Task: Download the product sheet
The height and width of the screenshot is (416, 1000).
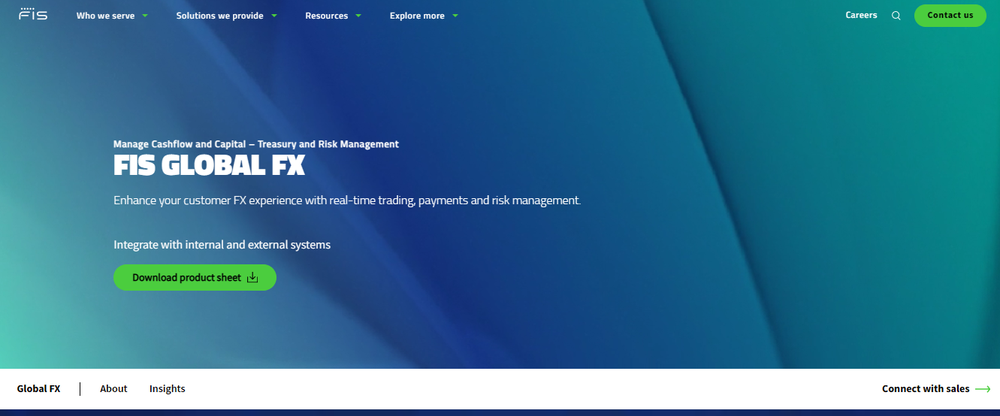Action: 195,278
